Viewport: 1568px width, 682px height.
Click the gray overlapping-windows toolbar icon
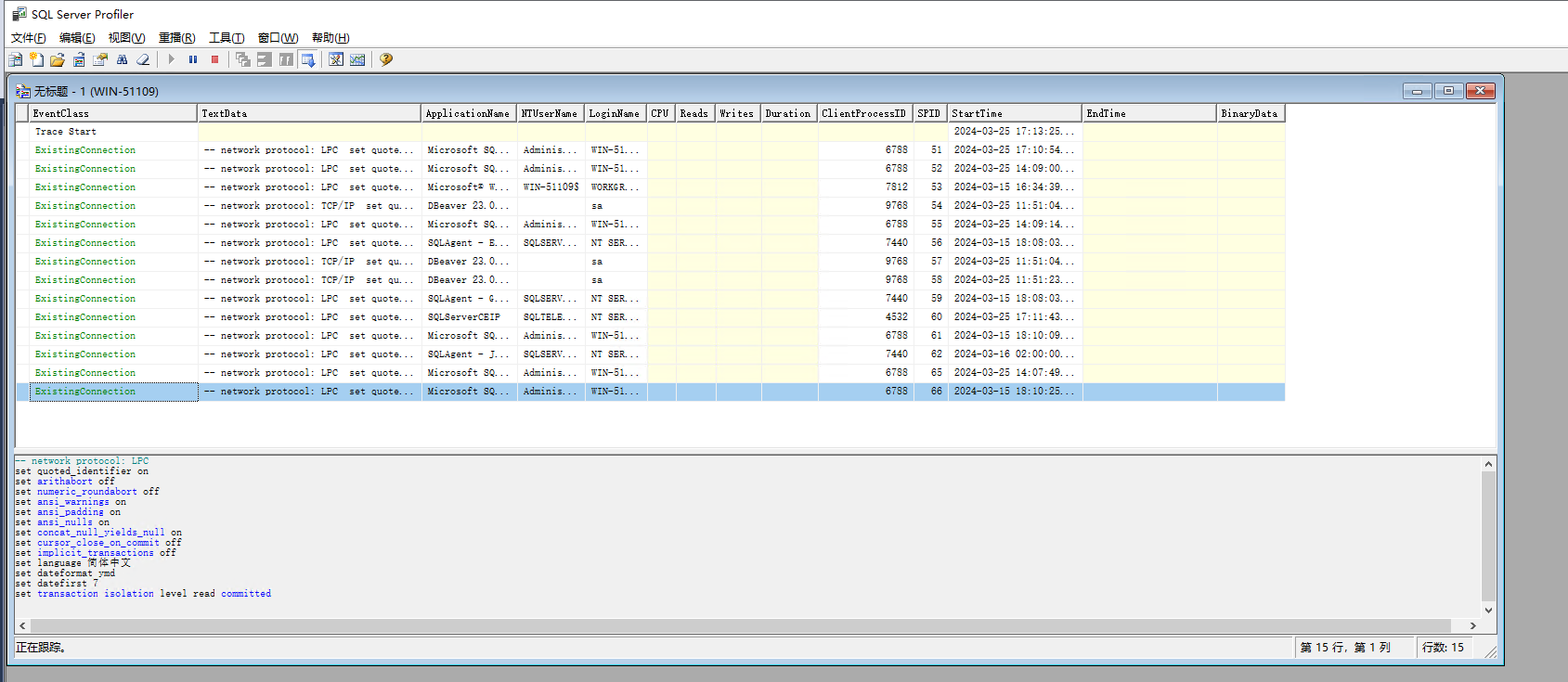[x=243, y=59]
